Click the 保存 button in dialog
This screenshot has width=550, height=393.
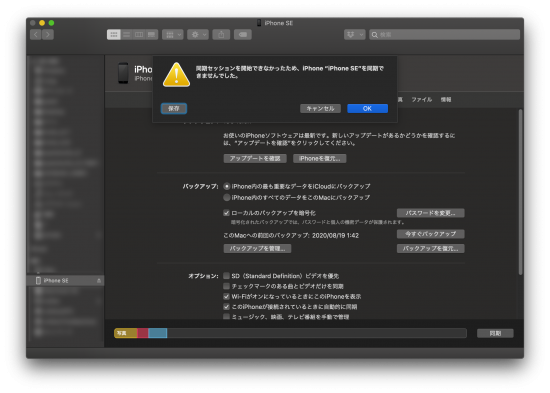tap(174, 108)
